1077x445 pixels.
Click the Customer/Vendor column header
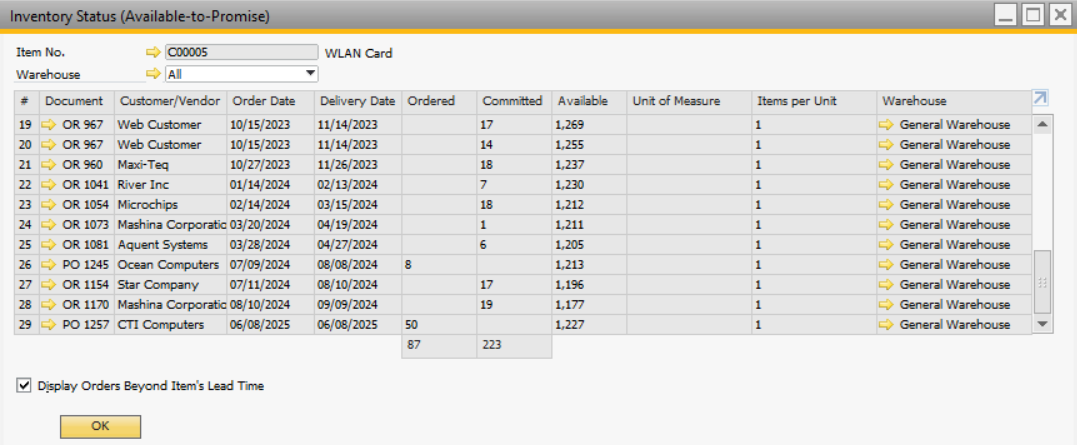click(x=170, y=101)
